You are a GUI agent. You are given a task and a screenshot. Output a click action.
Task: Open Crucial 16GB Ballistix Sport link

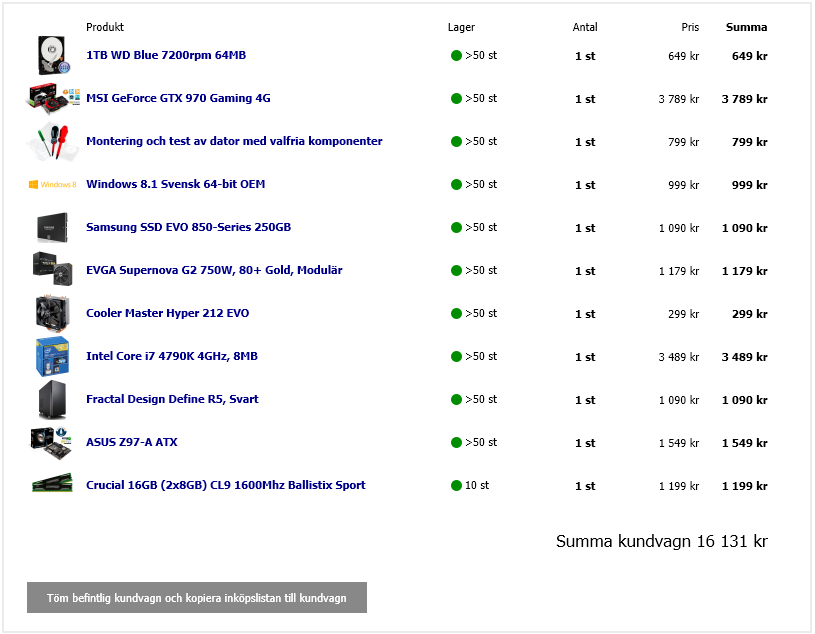point(226,485)
